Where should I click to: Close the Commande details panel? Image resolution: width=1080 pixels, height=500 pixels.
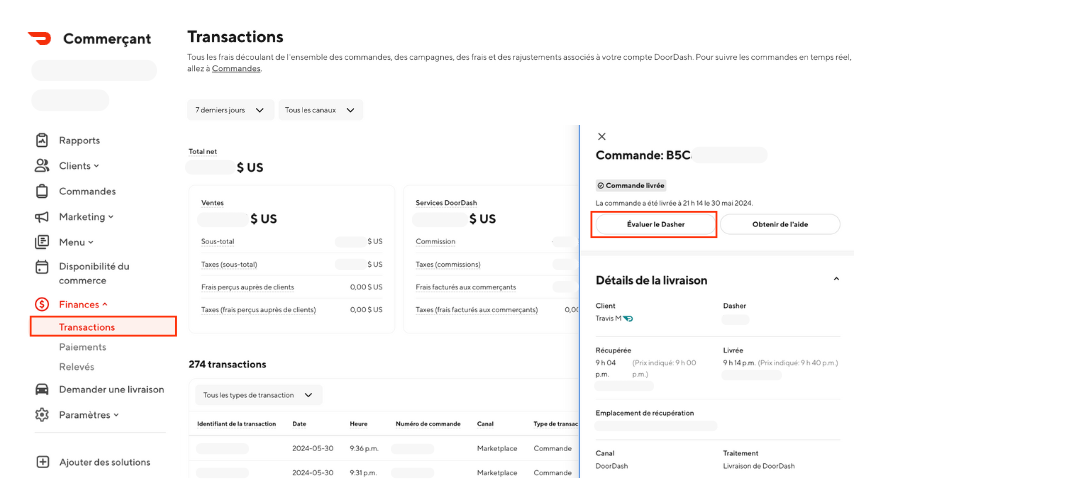pyautogui.click(x=601, y=136)
